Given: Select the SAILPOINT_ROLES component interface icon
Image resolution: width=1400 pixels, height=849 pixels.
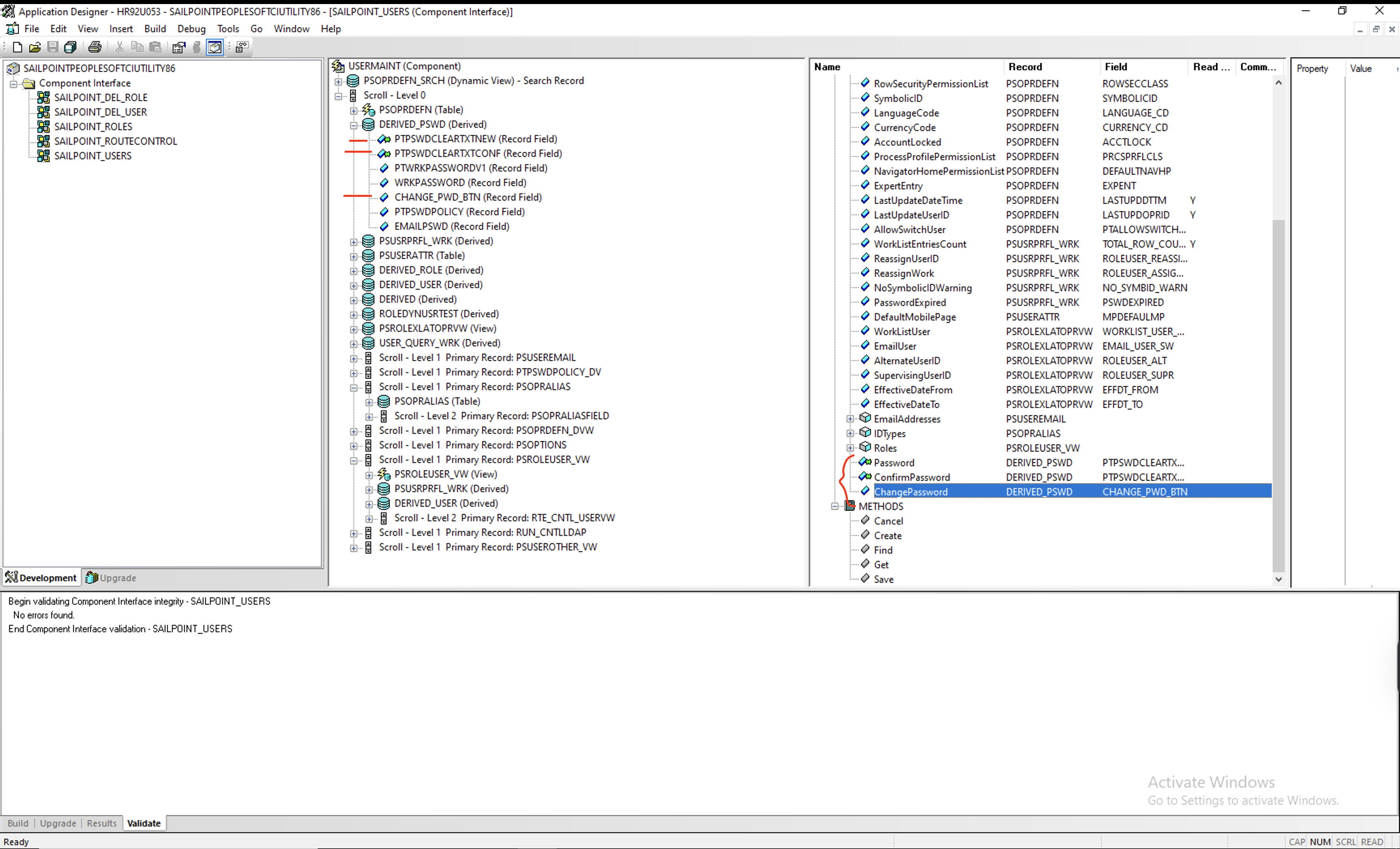Looking at the screenshot, I should pyautogui.click(x=43, y=126).
